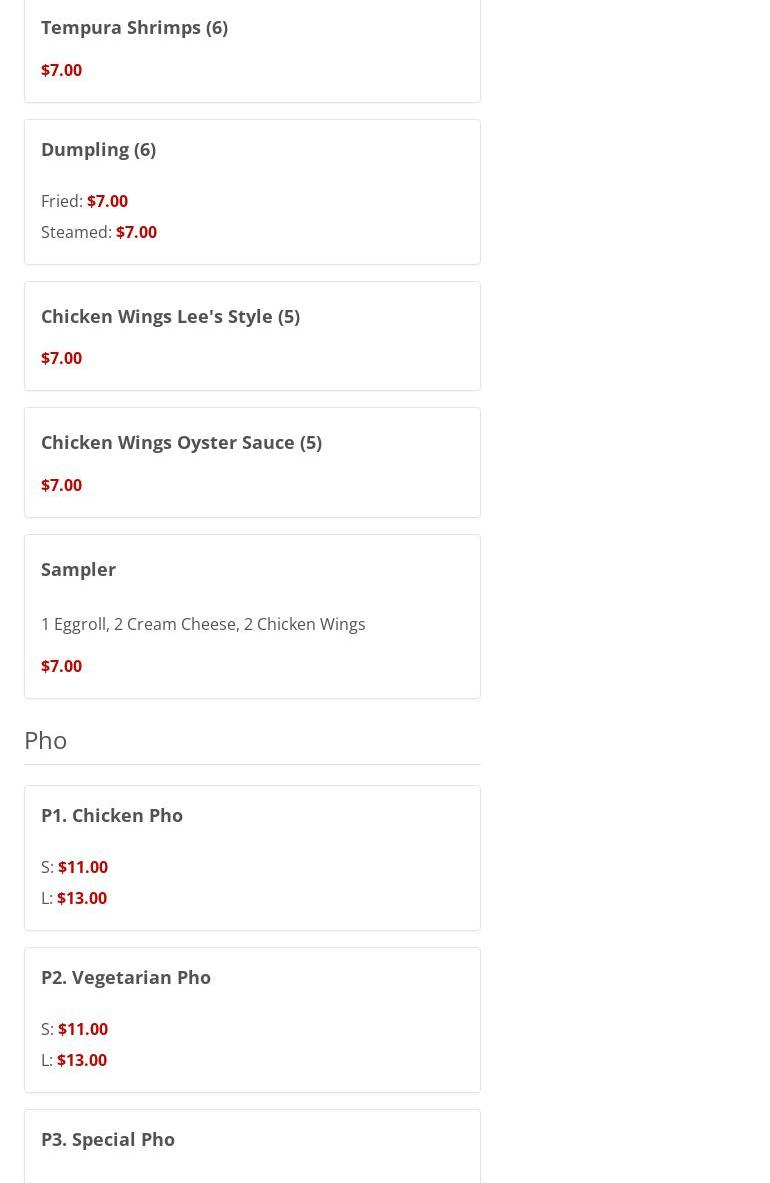Click the Pho section heading
Viewport: 770px width, 1183px height.
coord(46,740)
